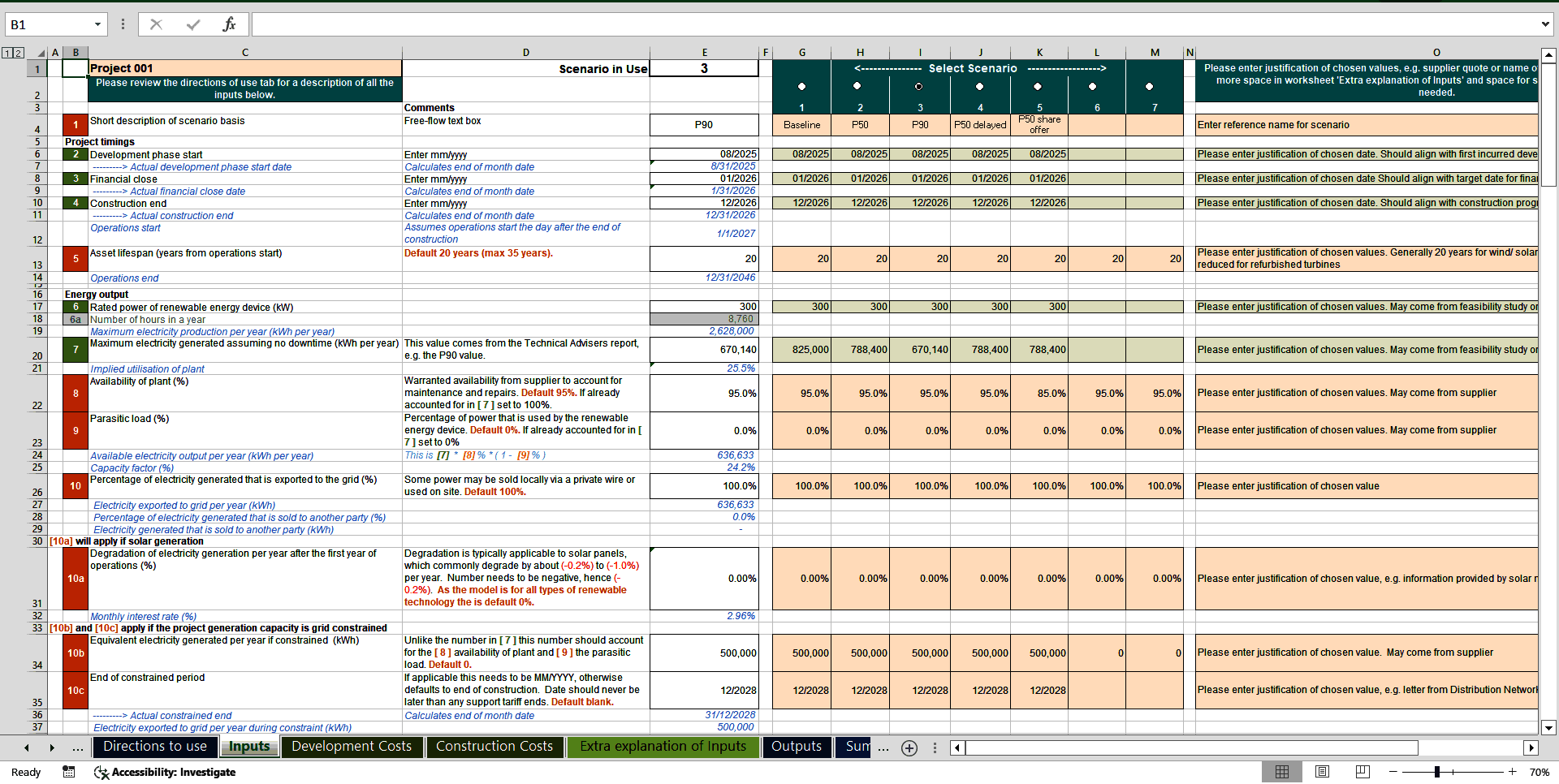Switch to Page Break Preview icon
The height and width of the screenshot is (784, 1559).
pos(1363,772)
